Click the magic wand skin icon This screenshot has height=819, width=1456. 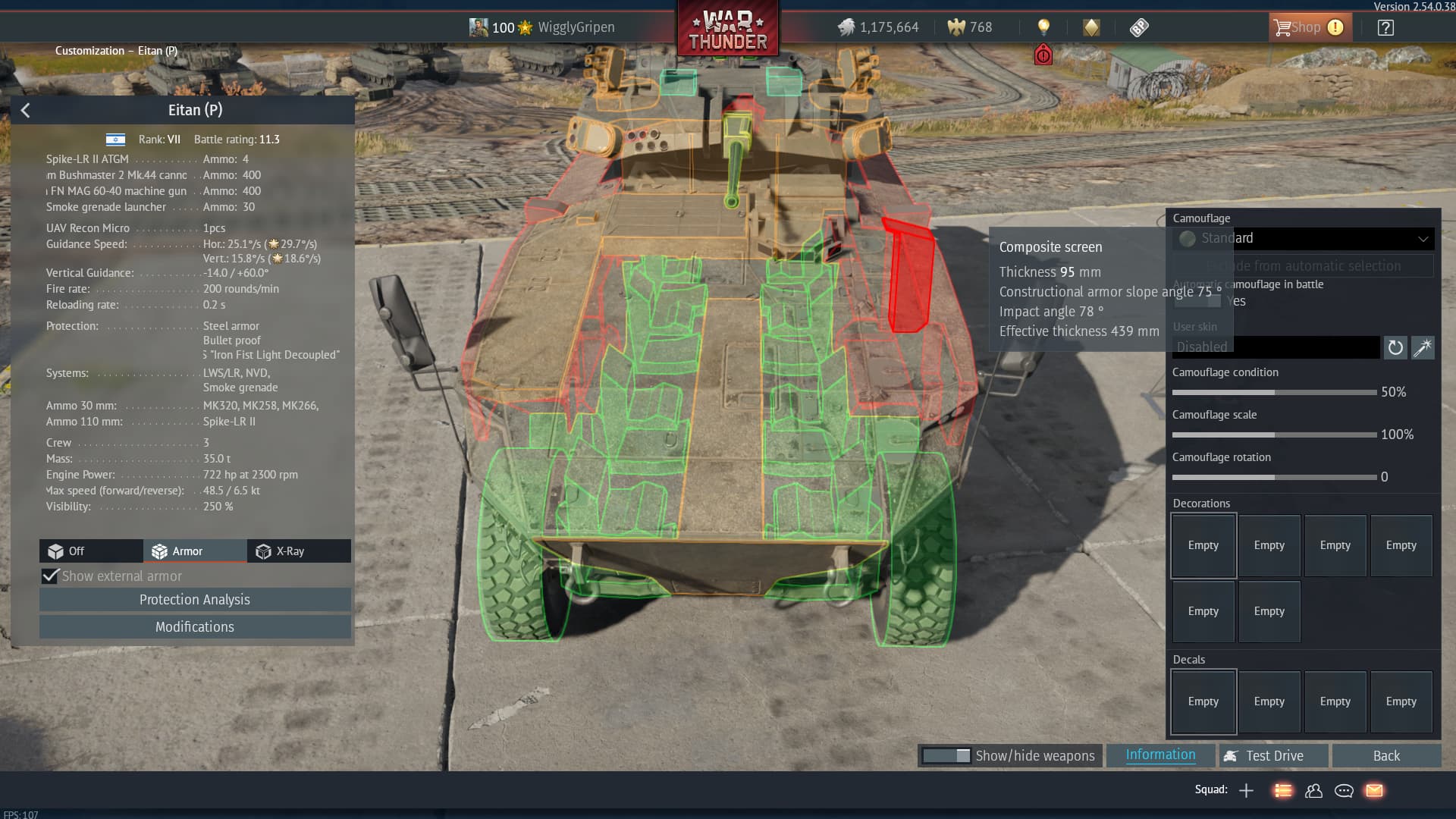point(1422,347)
